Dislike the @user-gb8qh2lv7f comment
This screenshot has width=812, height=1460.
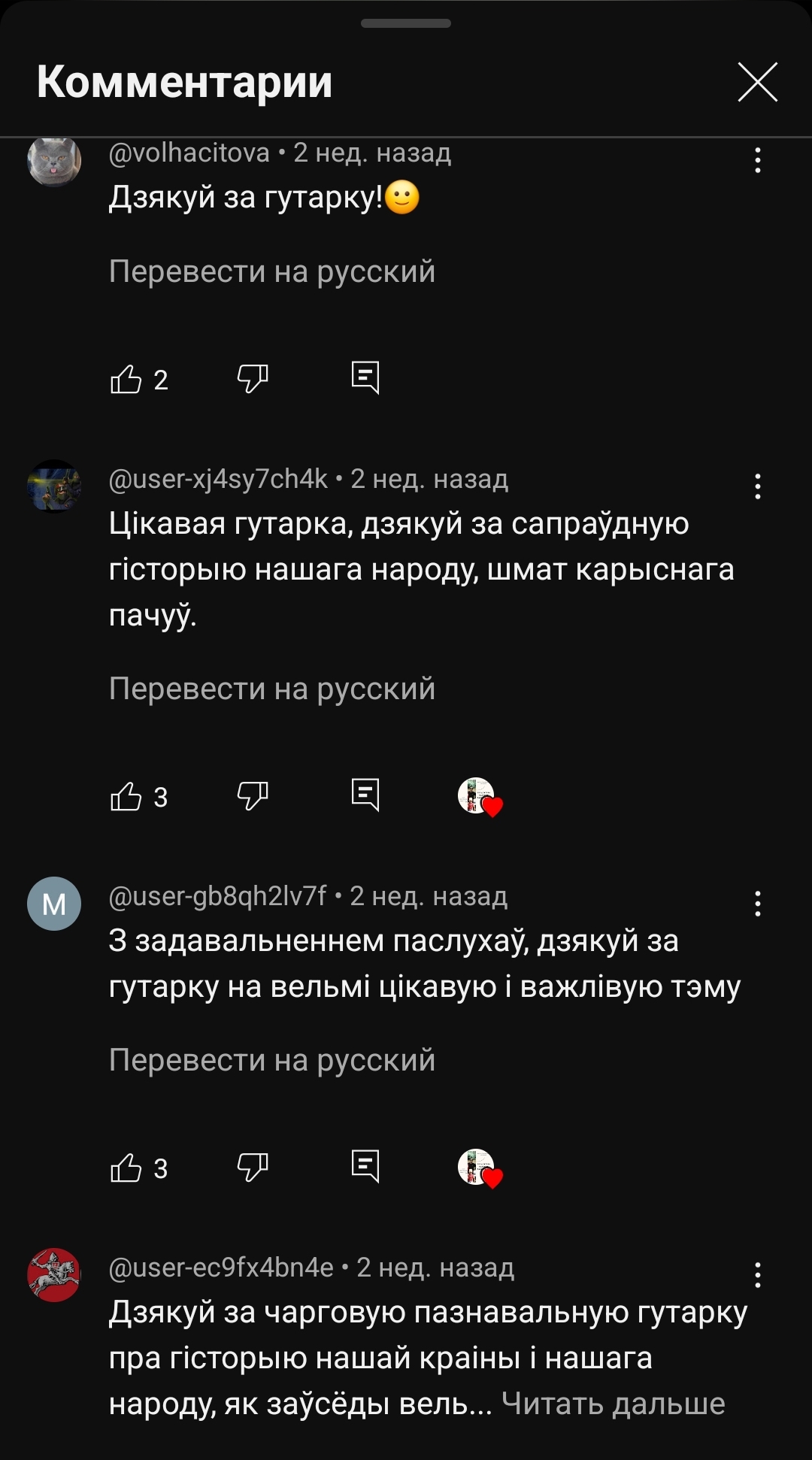tap(253, 1168)
